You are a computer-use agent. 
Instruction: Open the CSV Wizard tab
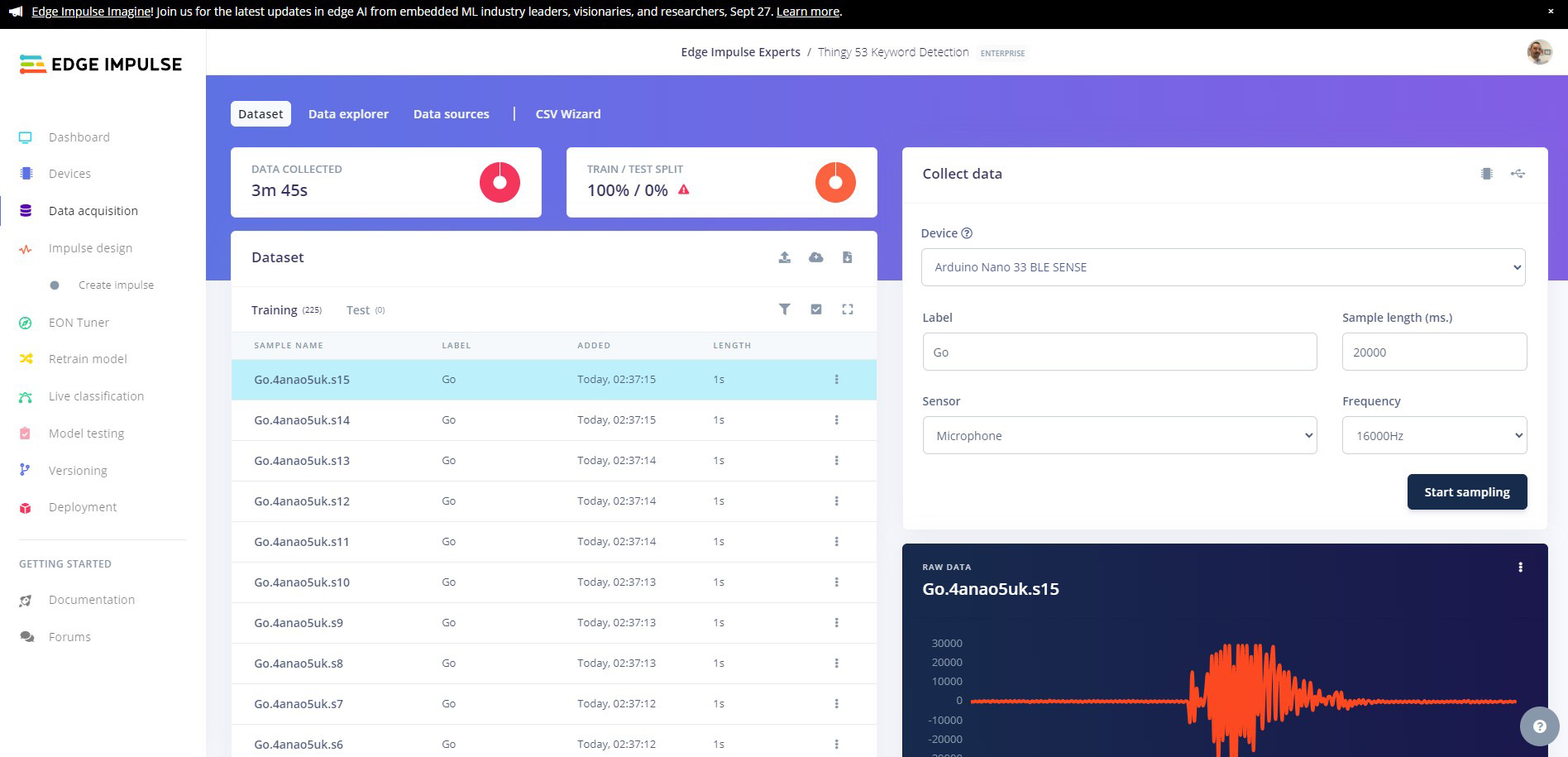click(568, 114)
